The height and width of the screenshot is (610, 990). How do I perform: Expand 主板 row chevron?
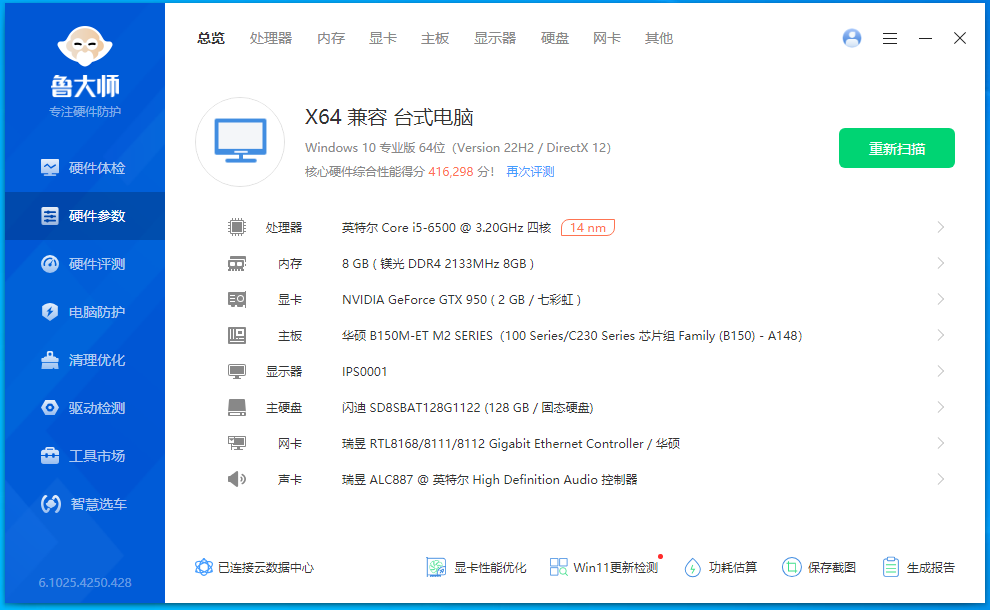[940, 335]
